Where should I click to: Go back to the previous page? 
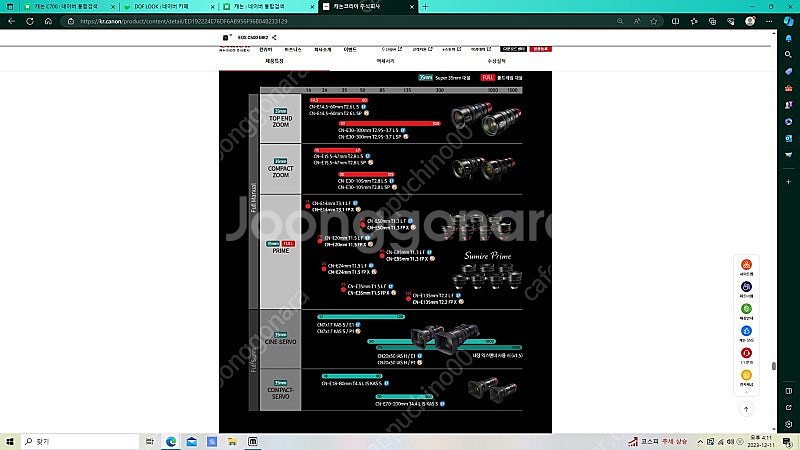click(11, 21)
